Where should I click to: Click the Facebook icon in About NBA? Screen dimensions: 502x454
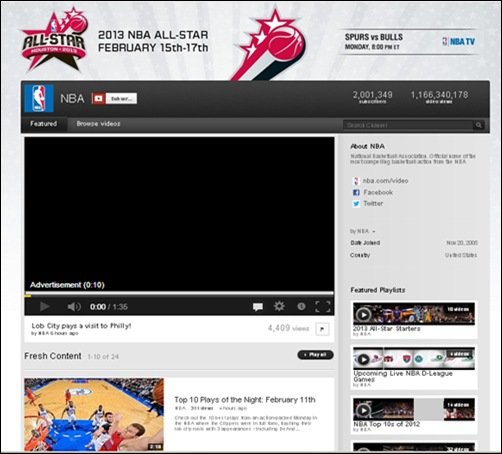pyautogui.click(x=356, y=192)
